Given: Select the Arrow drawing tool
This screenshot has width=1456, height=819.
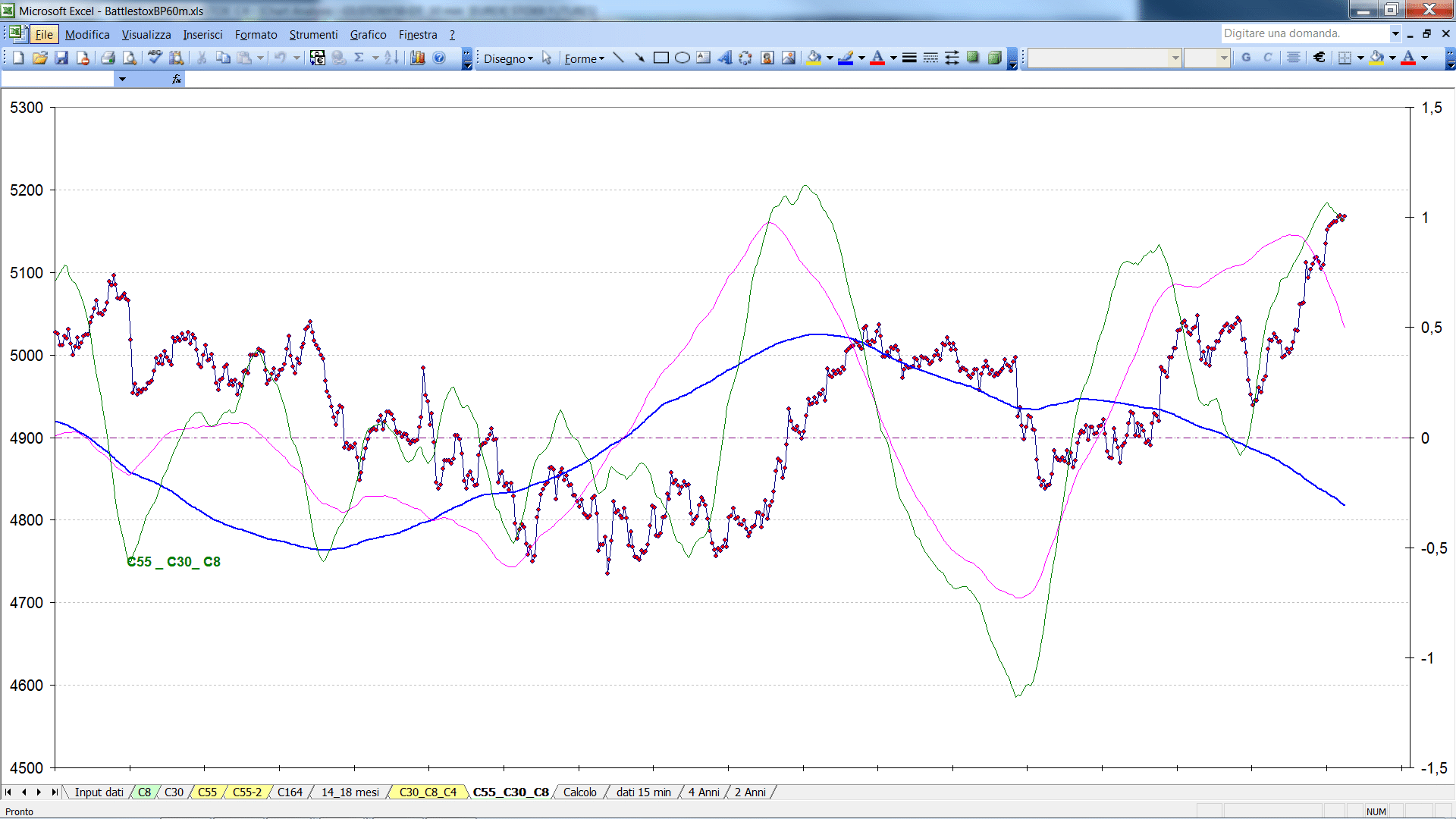Looking at the screenshot, I should 639,58.
